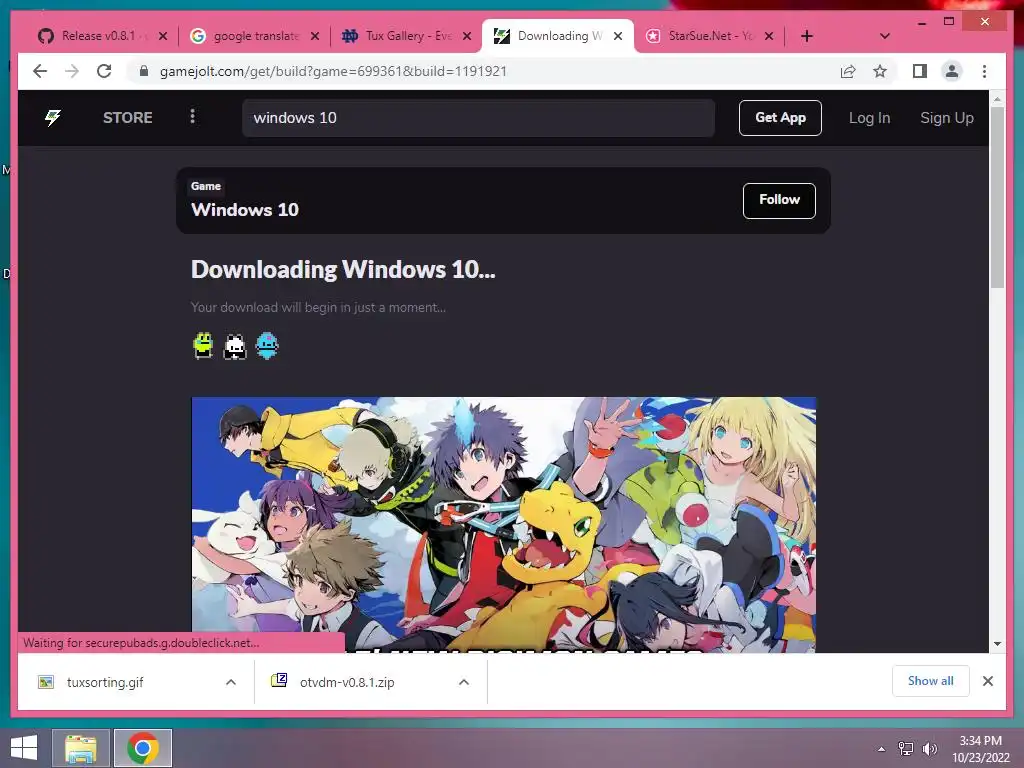
Task: Click the green pixel character avatar
Action: (203, 345)
